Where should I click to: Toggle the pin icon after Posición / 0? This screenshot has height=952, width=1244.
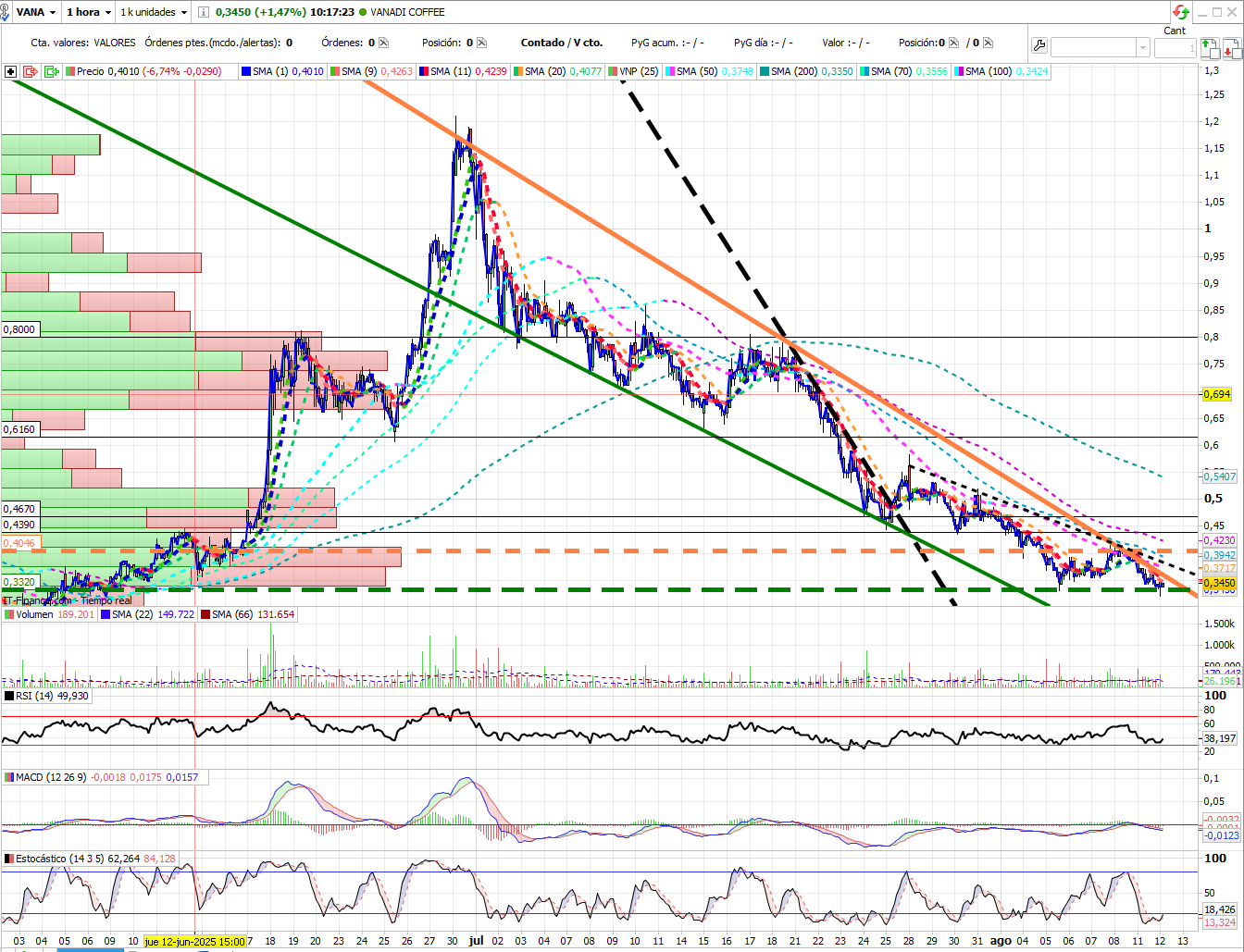pos(988,43)
